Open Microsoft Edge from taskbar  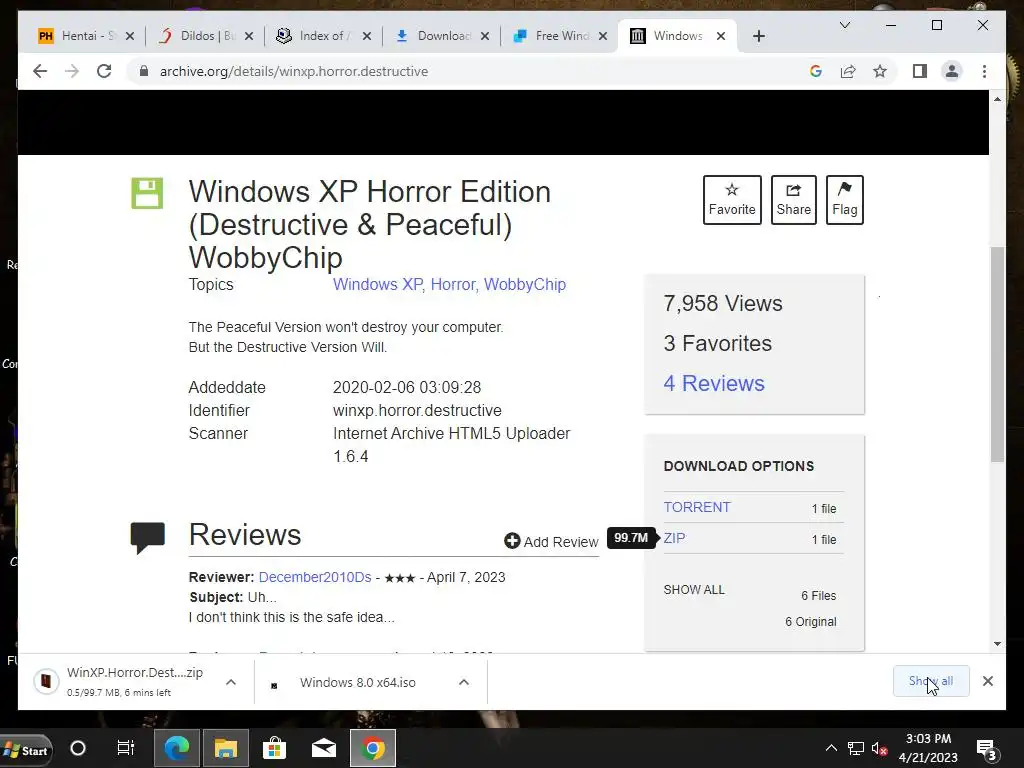176,748
